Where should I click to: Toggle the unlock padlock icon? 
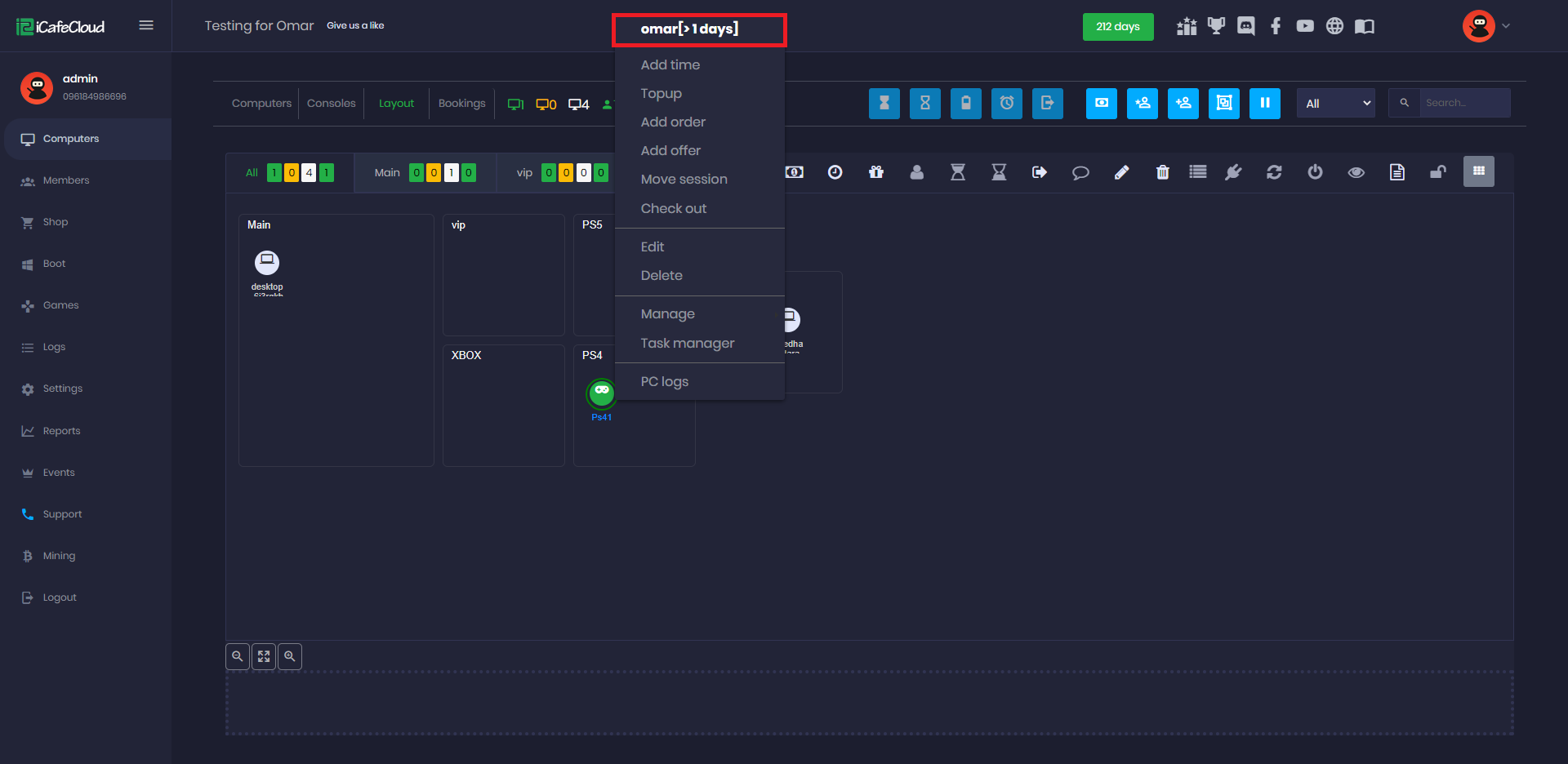coord(1437,172)
